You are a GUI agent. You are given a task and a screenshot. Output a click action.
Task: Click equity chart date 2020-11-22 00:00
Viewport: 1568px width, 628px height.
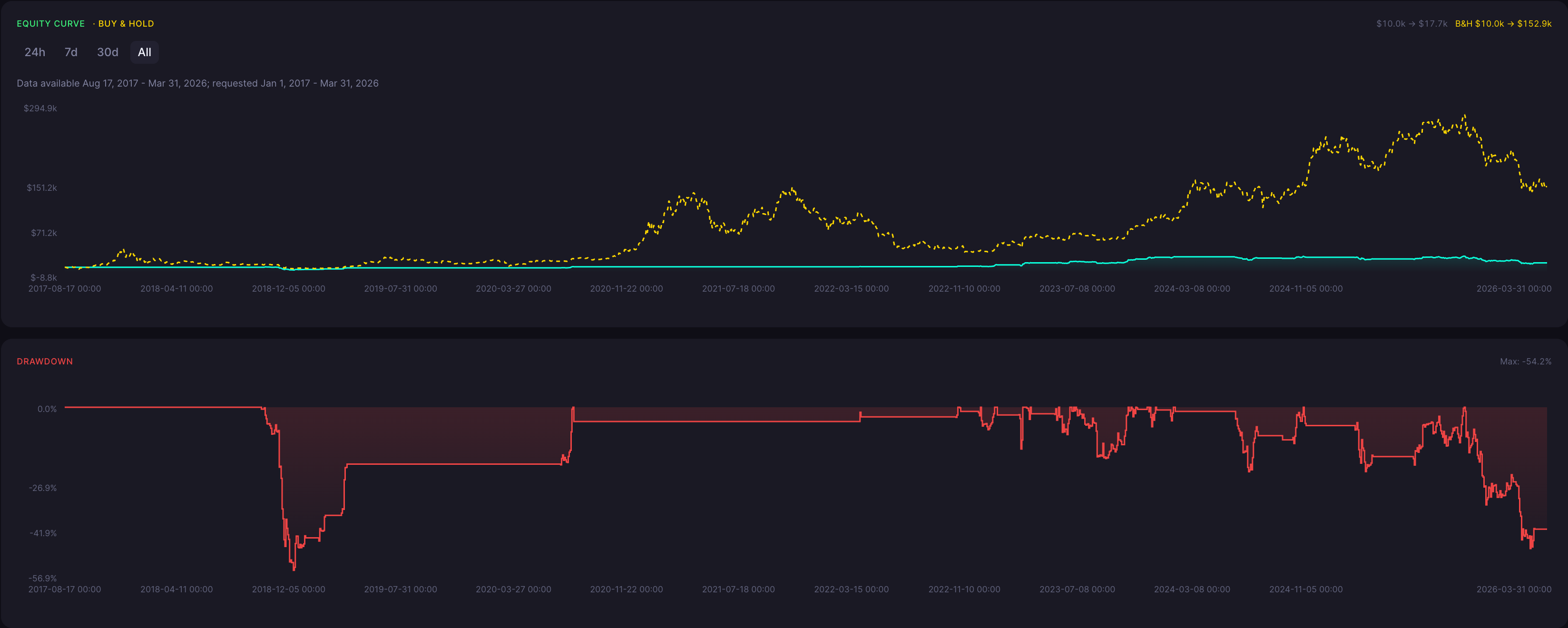(x=626, y=288)
